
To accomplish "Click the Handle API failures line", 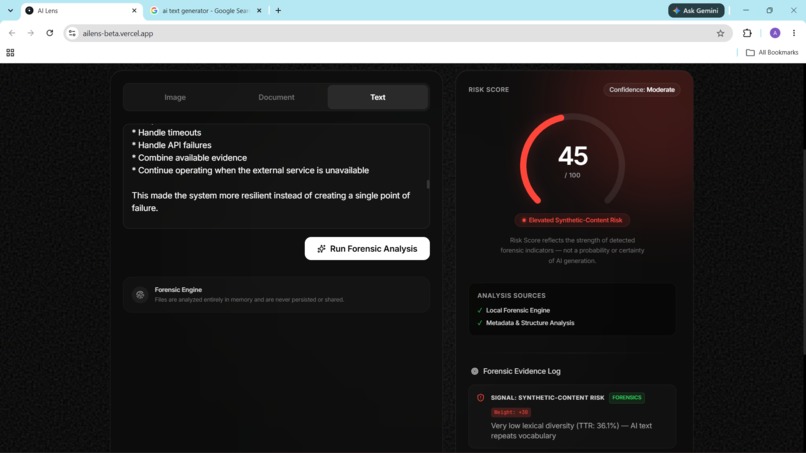I will point(172,145).
